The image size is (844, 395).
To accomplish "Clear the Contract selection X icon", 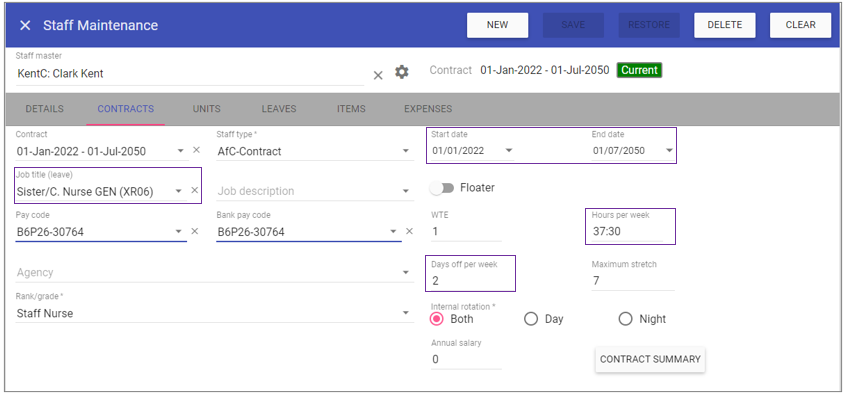I will (x=196, y=150).
